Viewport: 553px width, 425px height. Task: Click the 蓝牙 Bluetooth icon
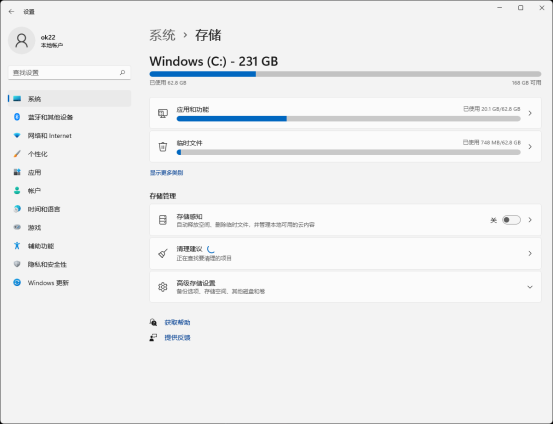point(17,117)
